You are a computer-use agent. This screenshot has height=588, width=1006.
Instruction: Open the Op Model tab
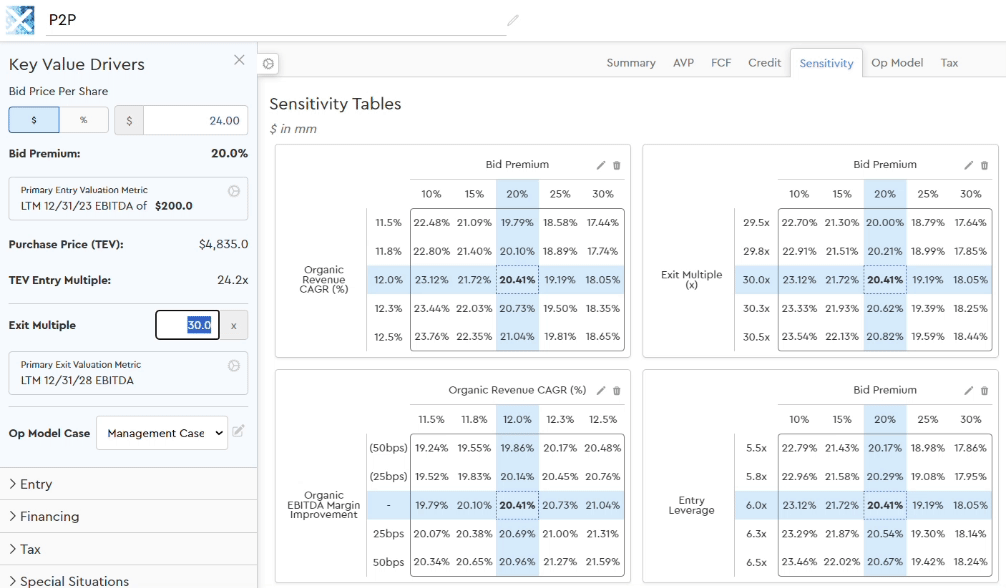coord(896,63)
